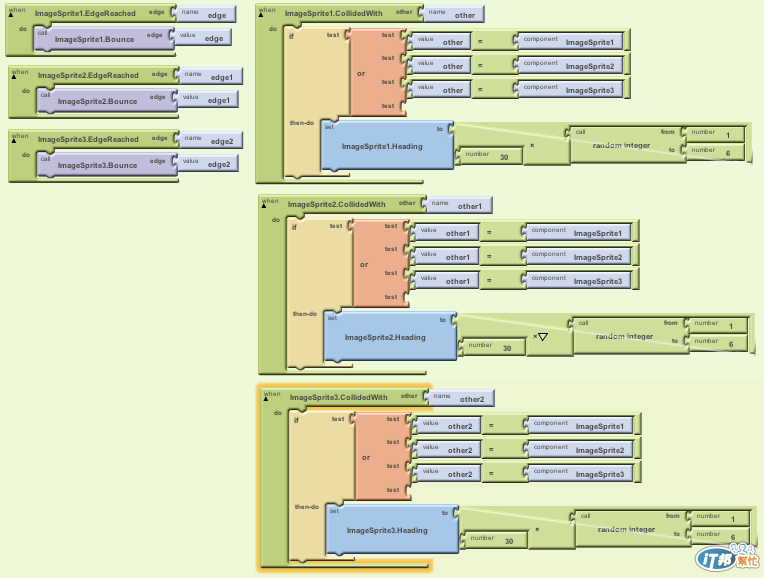This screenshot has width=764, height=578.
Task: Collapse the ImageSprite3.CollidedWith block triangle
Action: coord(266,399)
